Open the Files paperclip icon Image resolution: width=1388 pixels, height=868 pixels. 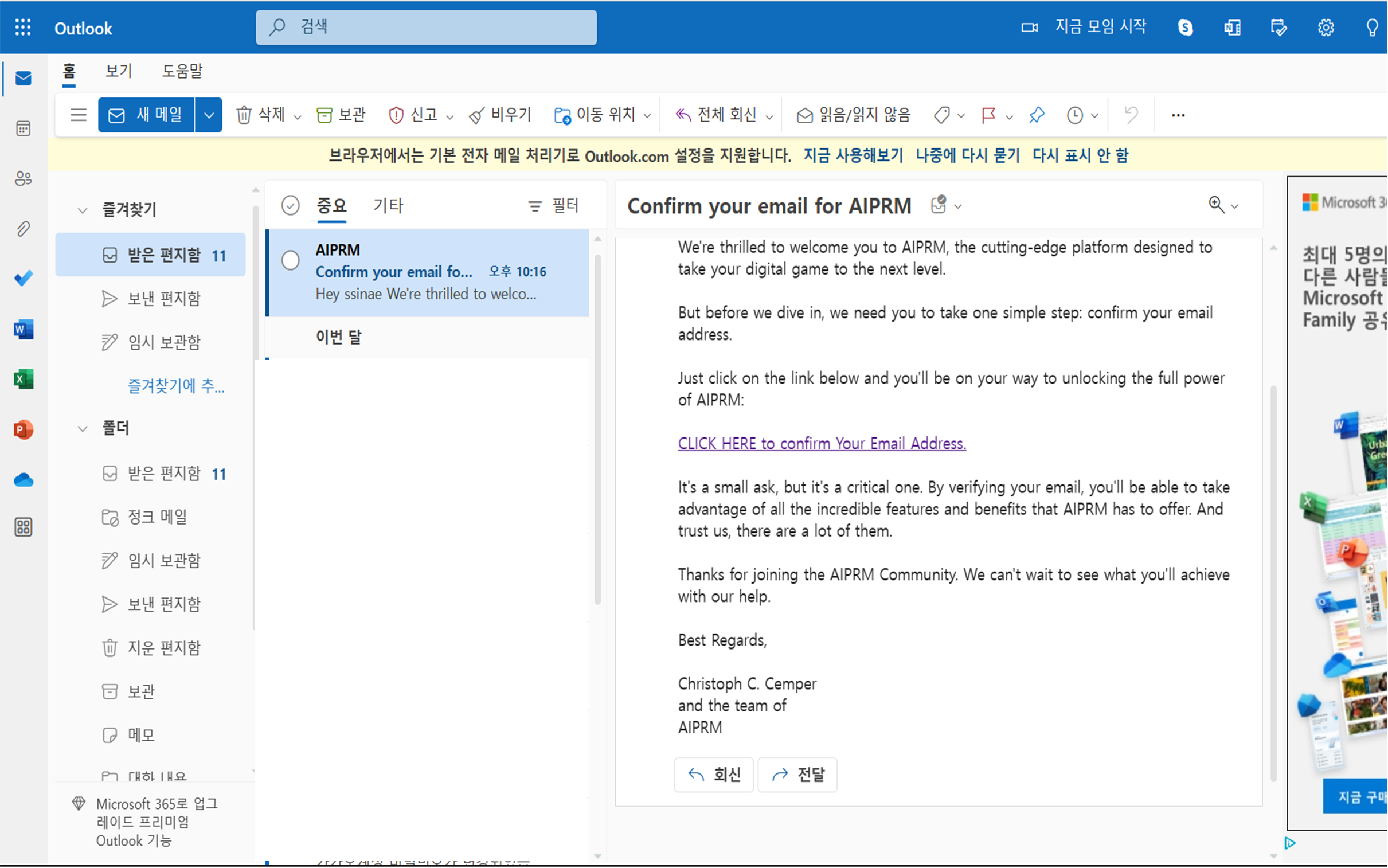(x=23, y=229)
